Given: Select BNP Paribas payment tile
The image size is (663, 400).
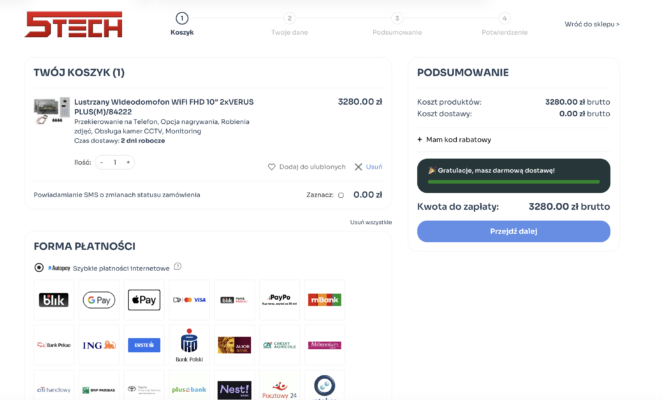Looking at the screenshot, I should [x=99, y=387].
